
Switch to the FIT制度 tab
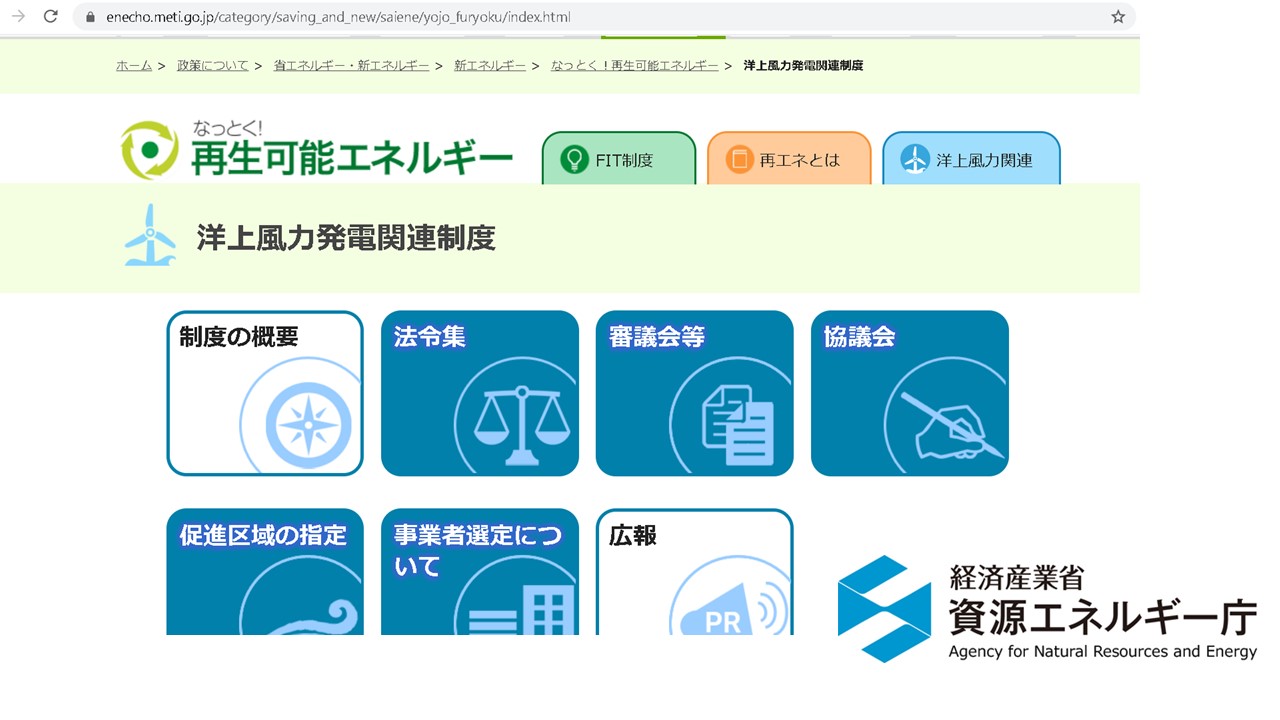coord(619,159)
